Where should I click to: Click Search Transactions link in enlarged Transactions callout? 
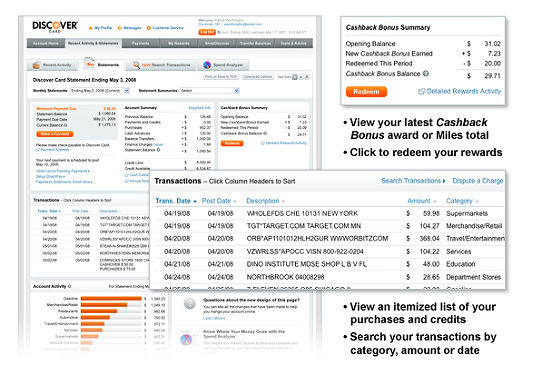tap(413, 181)
